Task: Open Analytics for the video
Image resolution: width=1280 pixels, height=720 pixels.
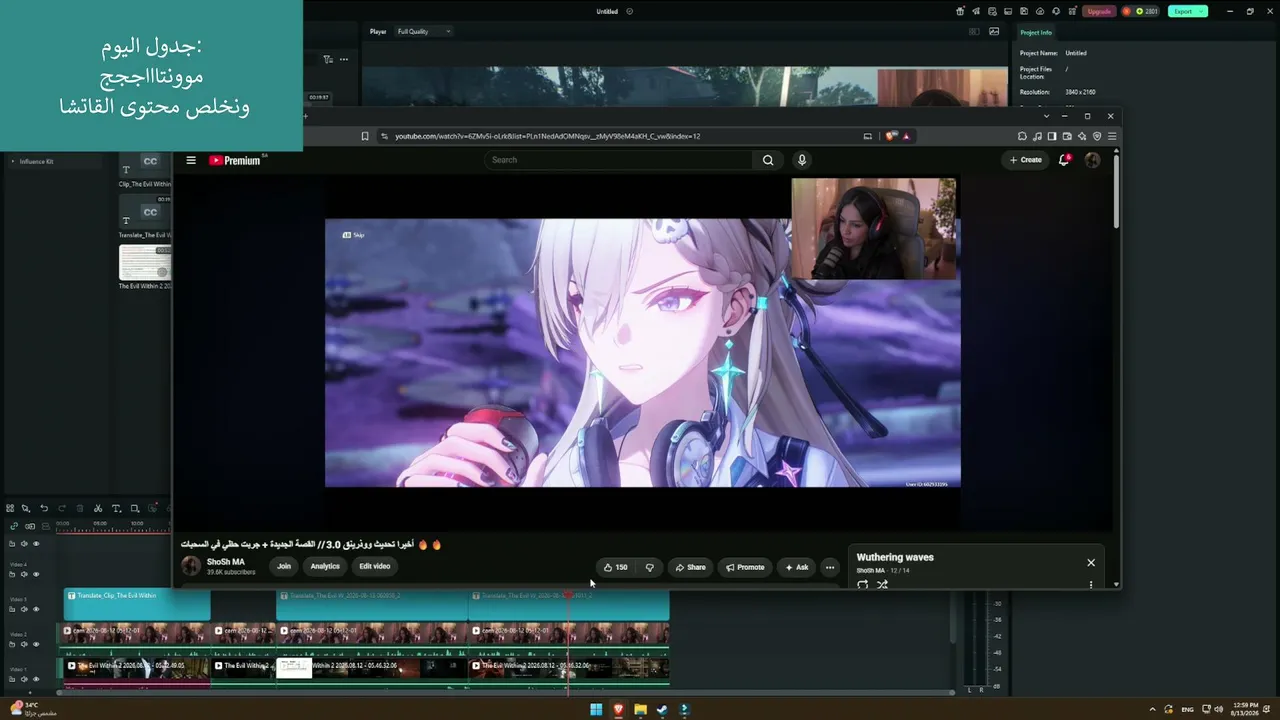Action: click(325, 566)
